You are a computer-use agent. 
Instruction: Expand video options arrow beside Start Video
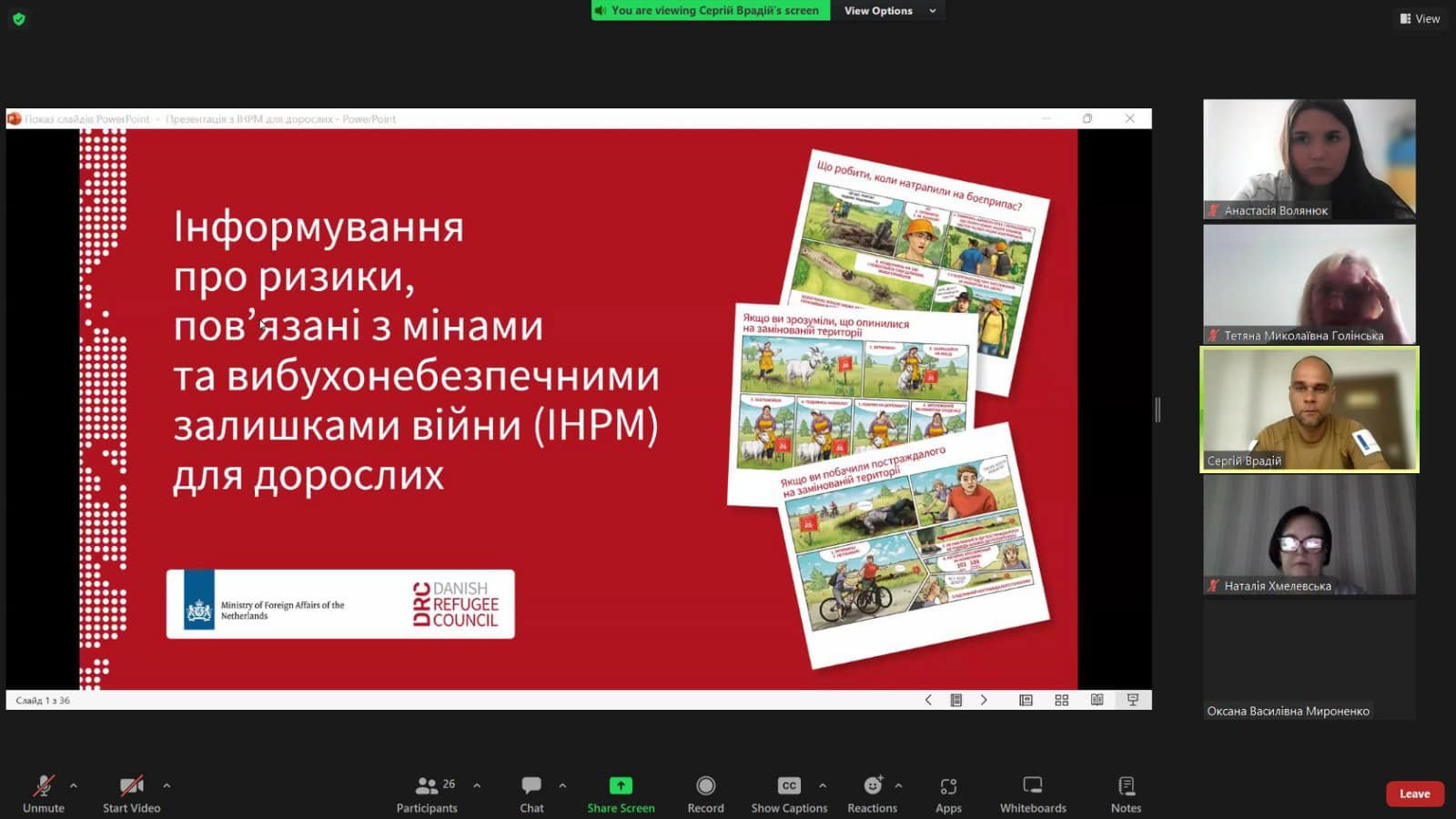[167, 785]
